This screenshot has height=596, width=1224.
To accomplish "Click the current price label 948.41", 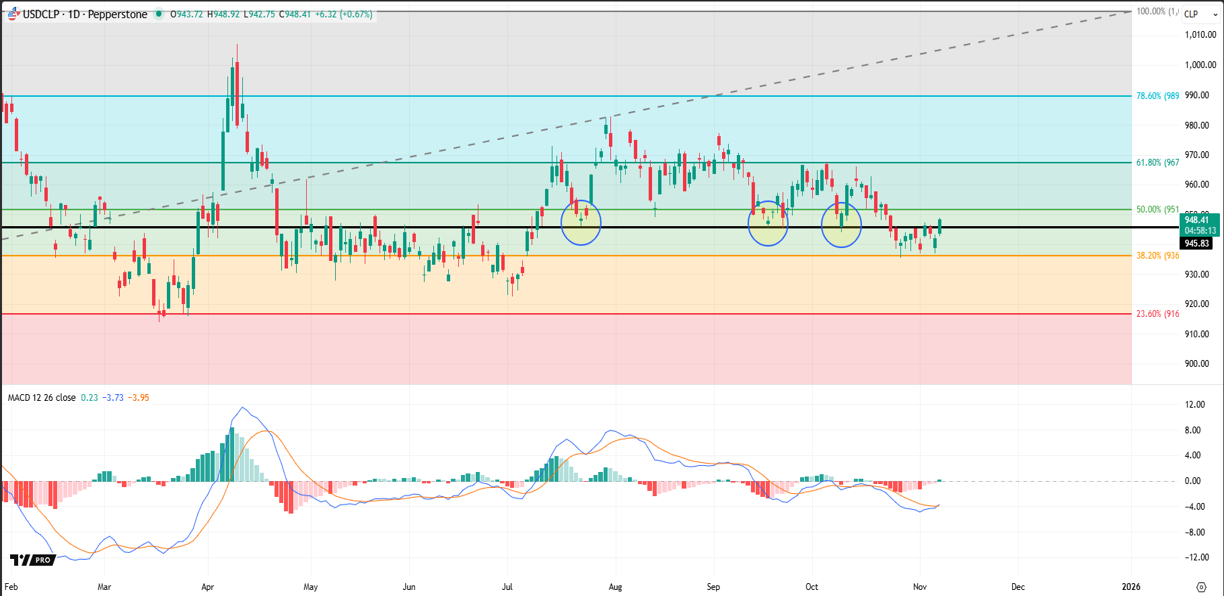I will 1196,220.
